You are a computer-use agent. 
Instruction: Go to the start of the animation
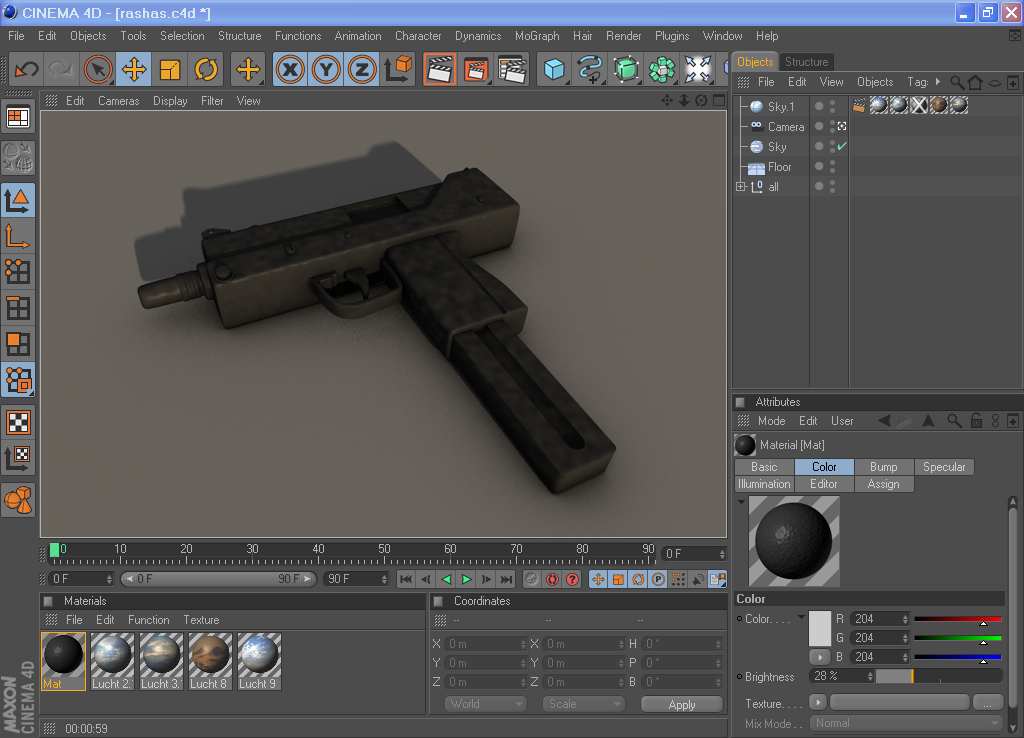[x=406, y=579]
